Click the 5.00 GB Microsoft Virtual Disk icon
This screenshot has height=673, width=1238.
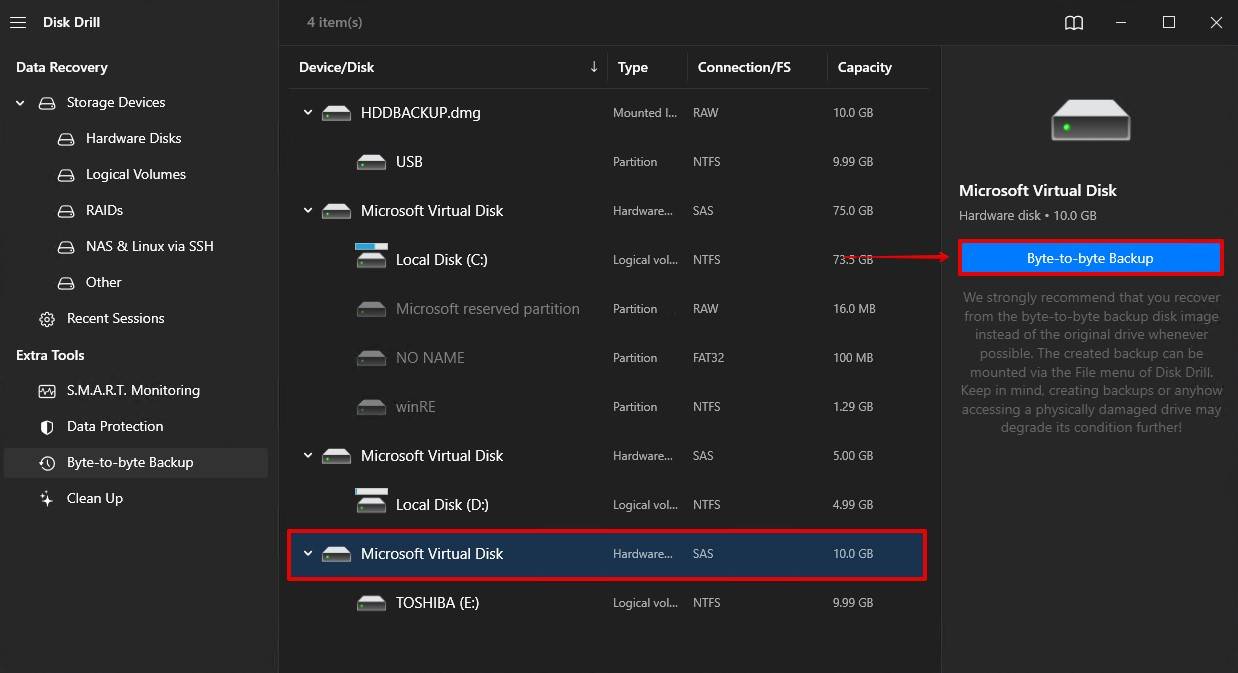[336, 456]
